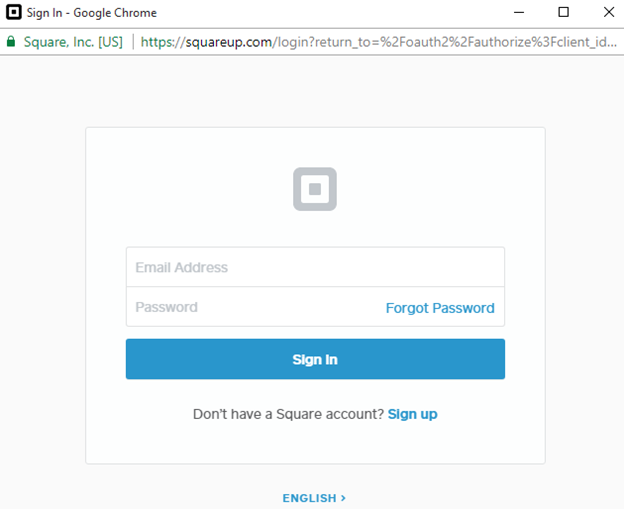Viewport: 624px width, 509px height.
Task: Open the Forgot Password link
Action: pyautogui.click(x=440, y=308)
